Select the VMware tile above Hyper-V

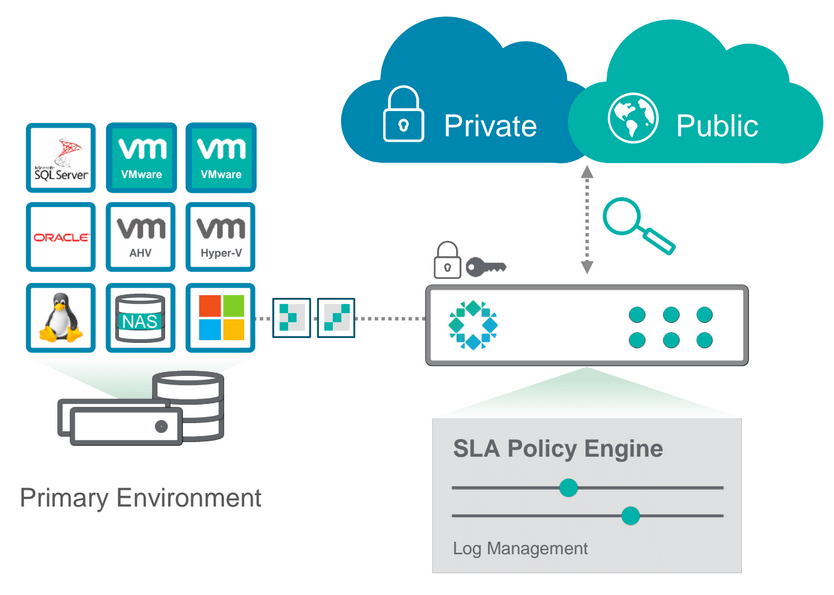click(x=221, y=158)
